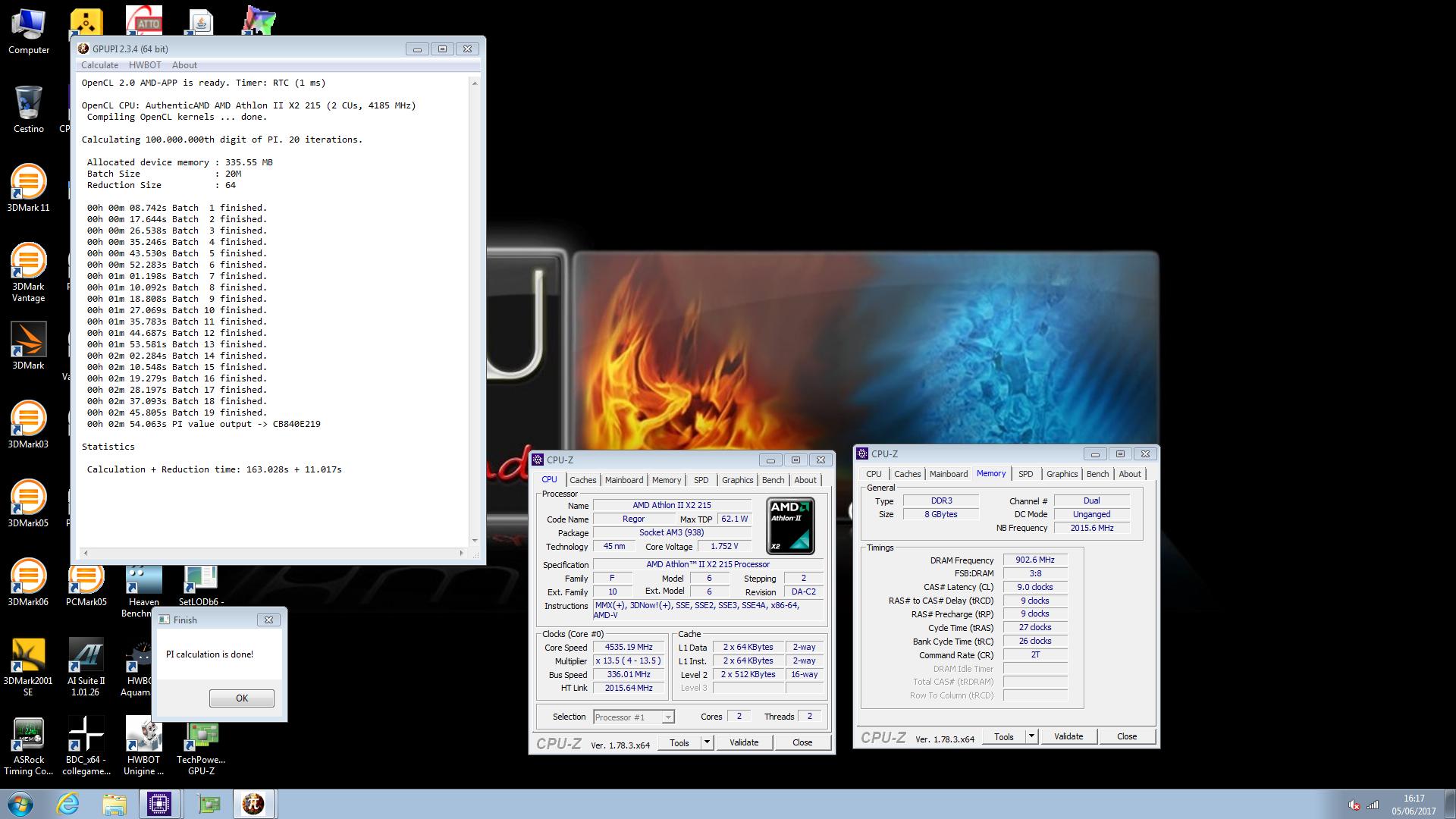Switch to GPUPI taskbar button
Screen dimensions: 1456x819
(253, 804)
